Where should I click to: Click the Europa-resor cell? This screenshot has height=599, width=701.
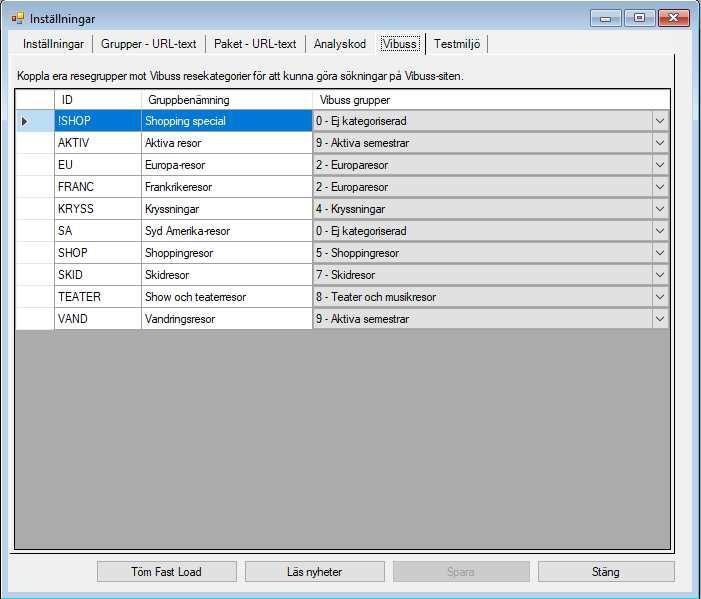(227, 165)
